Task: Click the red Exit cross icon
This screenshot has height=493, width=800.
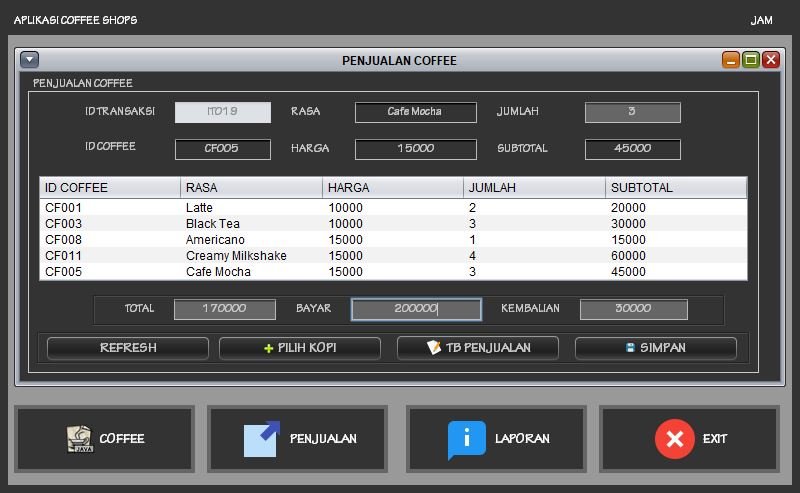Action: coord(674,439)
